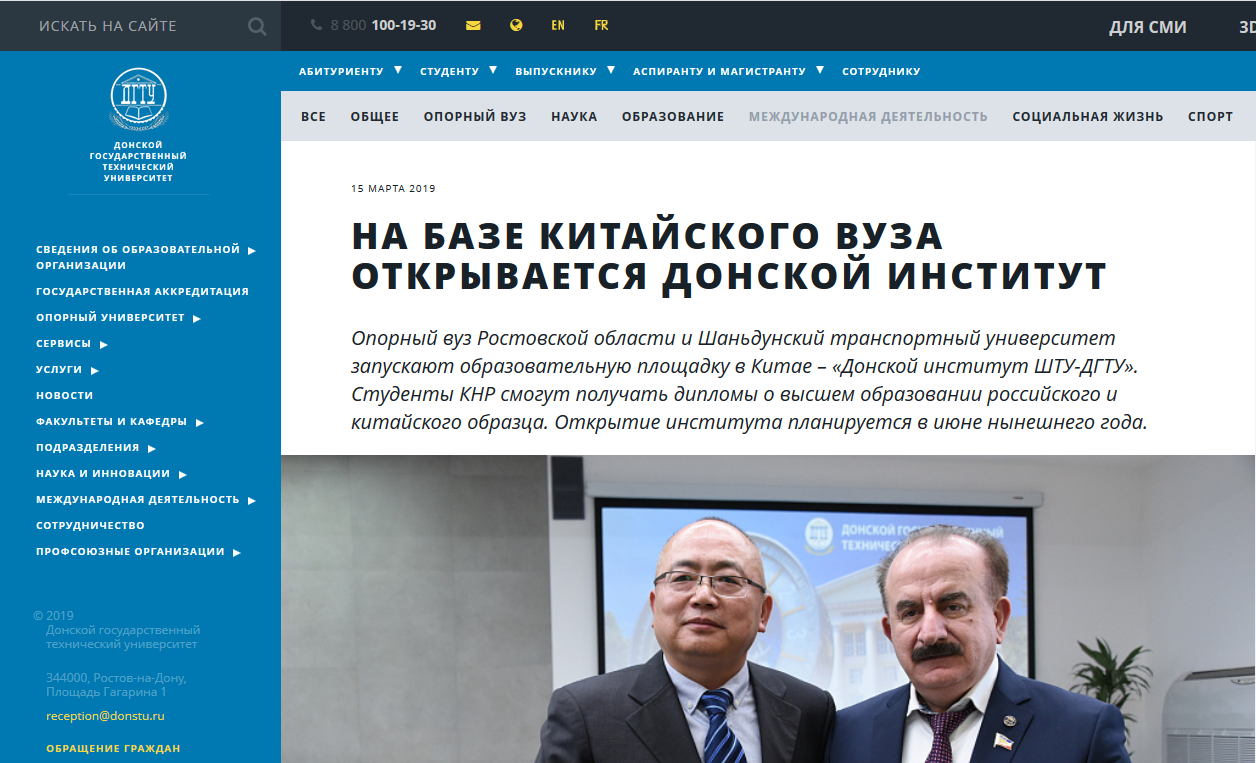The height and width of the screenshot is (763, 1256).
Task: Click the phone icon beside 8 800
Action: (x=317, y=25)
